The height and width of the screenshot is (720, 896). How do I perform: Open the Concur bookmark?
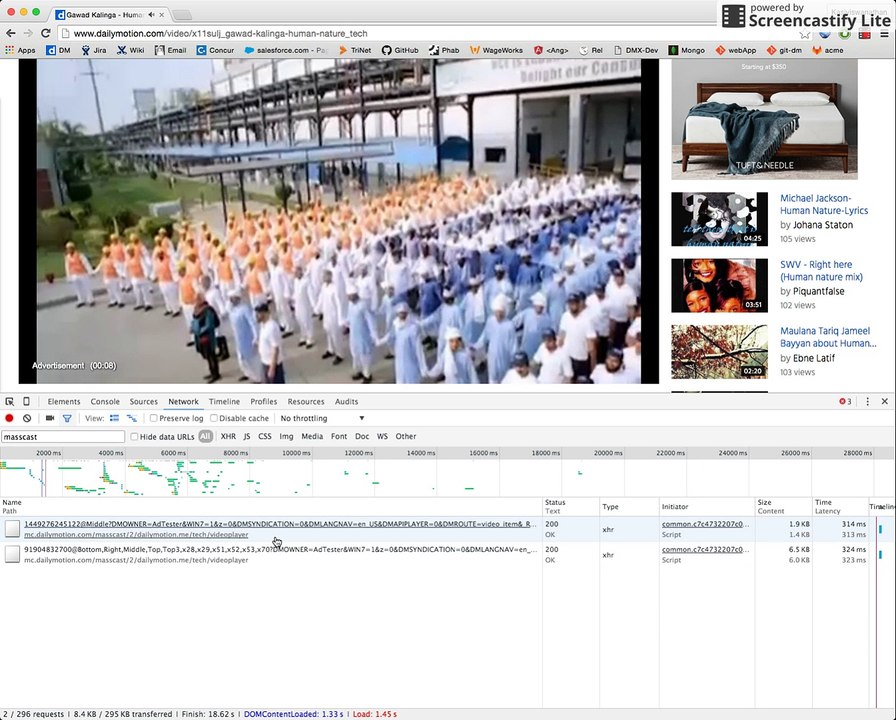click(215, 50)
